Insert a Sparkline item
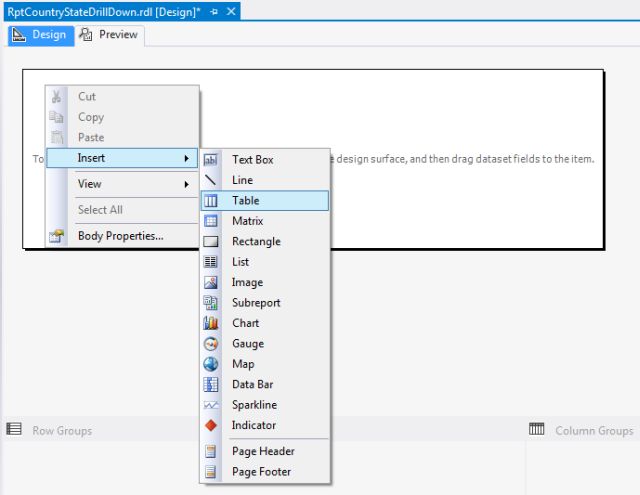Viewport: 640px width, 495px height. pyautogui.click(x=265, y=405)
